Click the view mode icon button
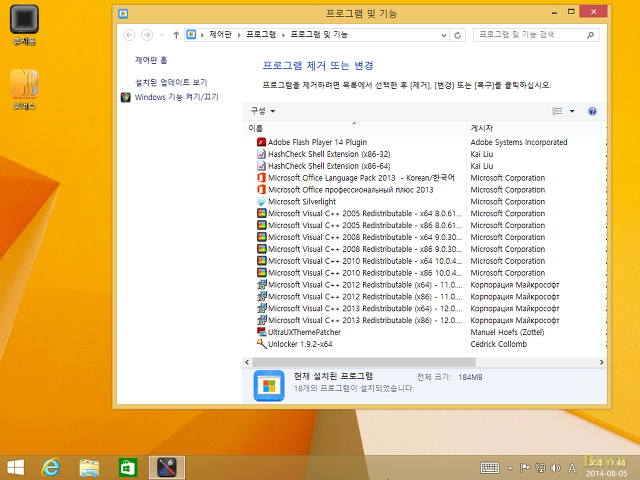Screen dimensions: 640x480 coord(557,111)
